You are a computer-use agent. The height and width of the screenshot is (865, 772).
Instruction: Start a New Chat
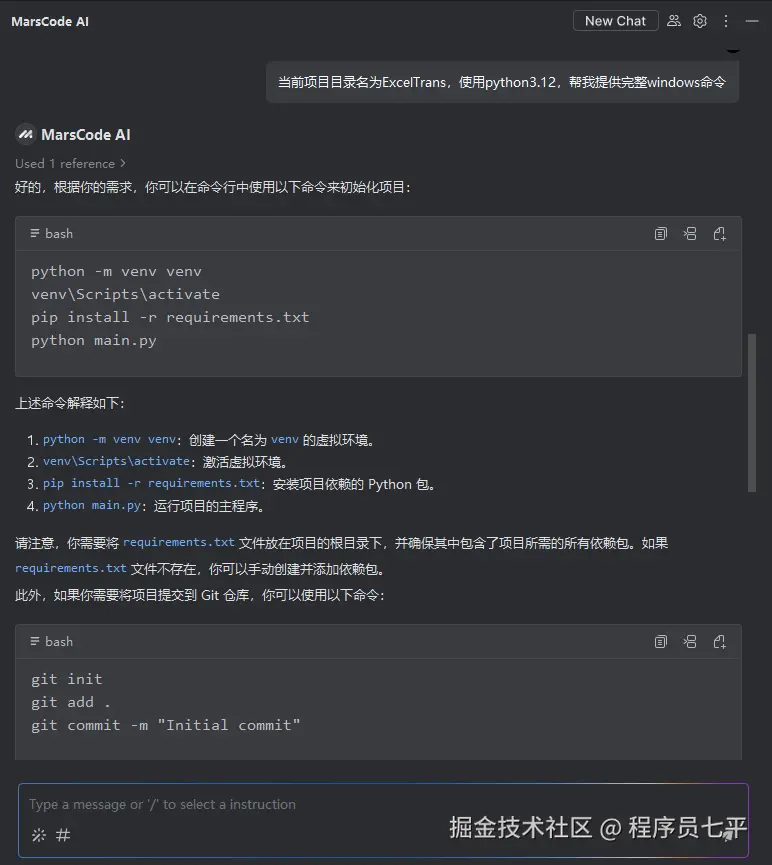click(615, 21)
